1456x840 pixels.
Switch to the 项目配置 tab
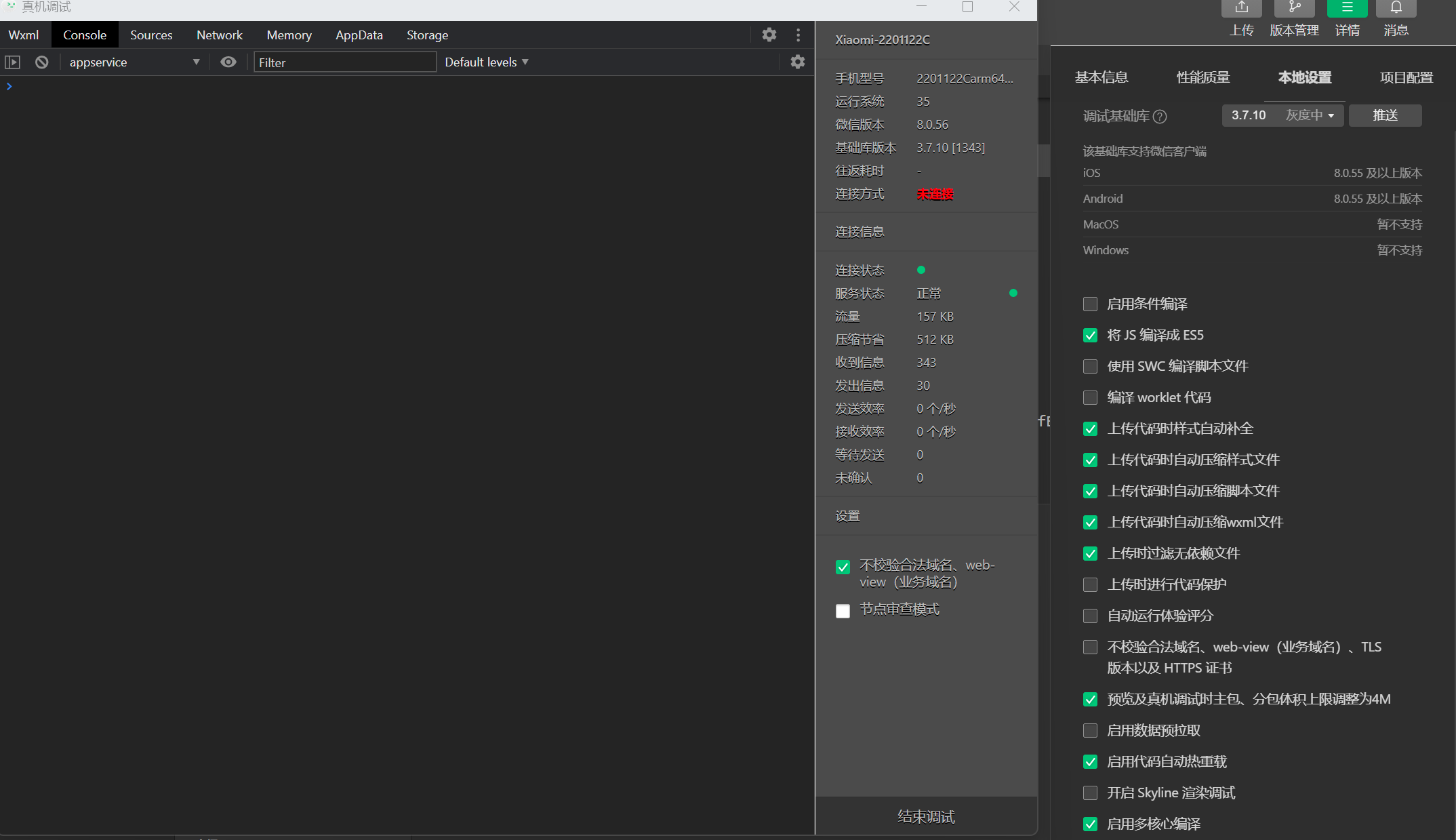click(x=1406, y=77)
